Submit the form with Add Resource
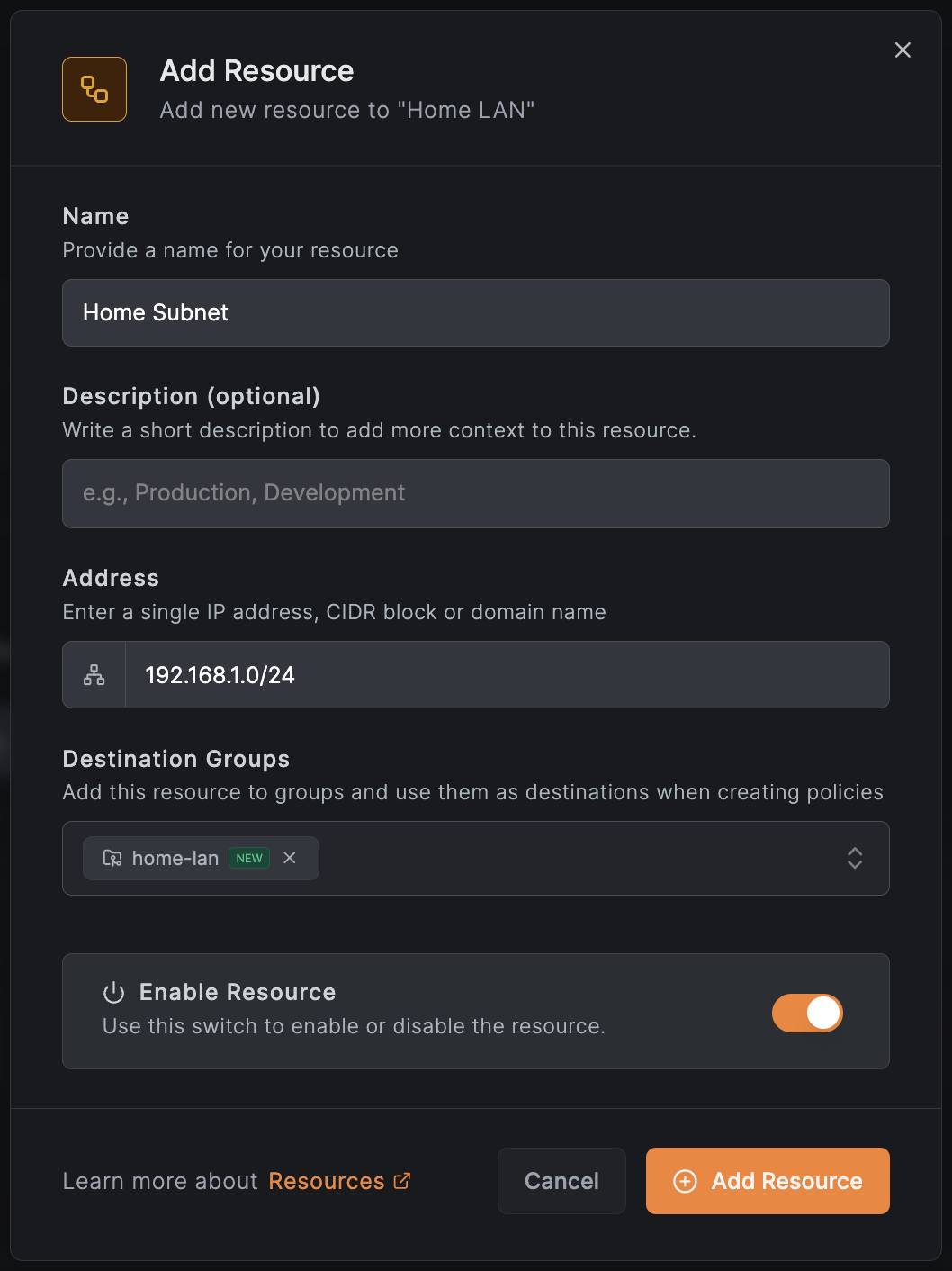This screenshot has height=1271, width=952. tap(767, 1181)
